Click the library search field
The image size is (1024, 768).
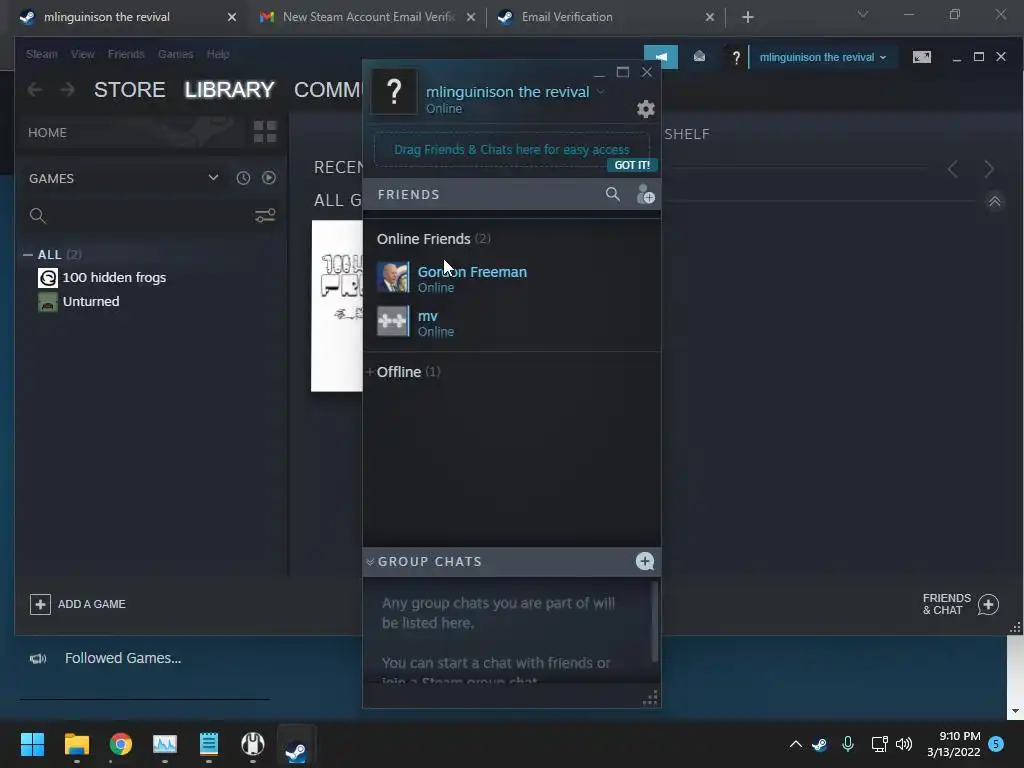(x=140, y=216)
